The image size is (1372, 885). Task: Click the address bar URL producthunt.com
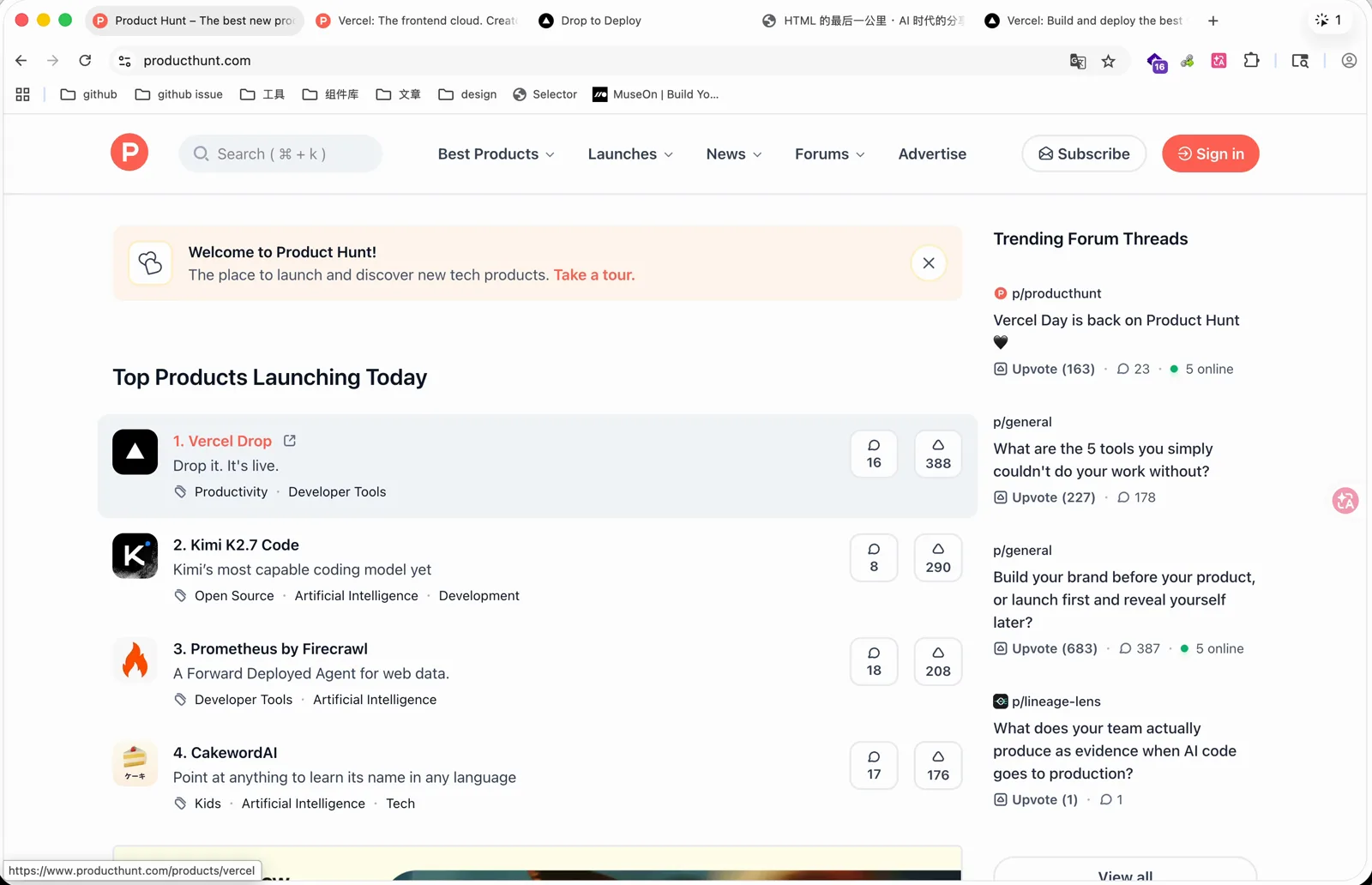pos(197,61)
